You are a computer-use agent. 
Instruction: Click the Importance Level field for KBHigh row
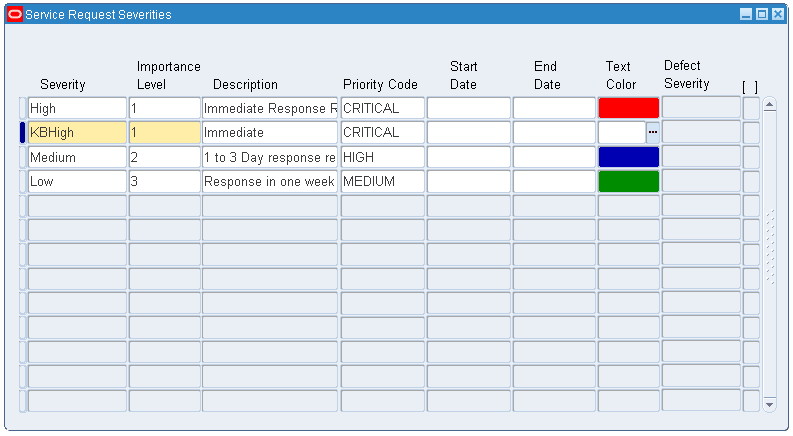click(165, 133)
